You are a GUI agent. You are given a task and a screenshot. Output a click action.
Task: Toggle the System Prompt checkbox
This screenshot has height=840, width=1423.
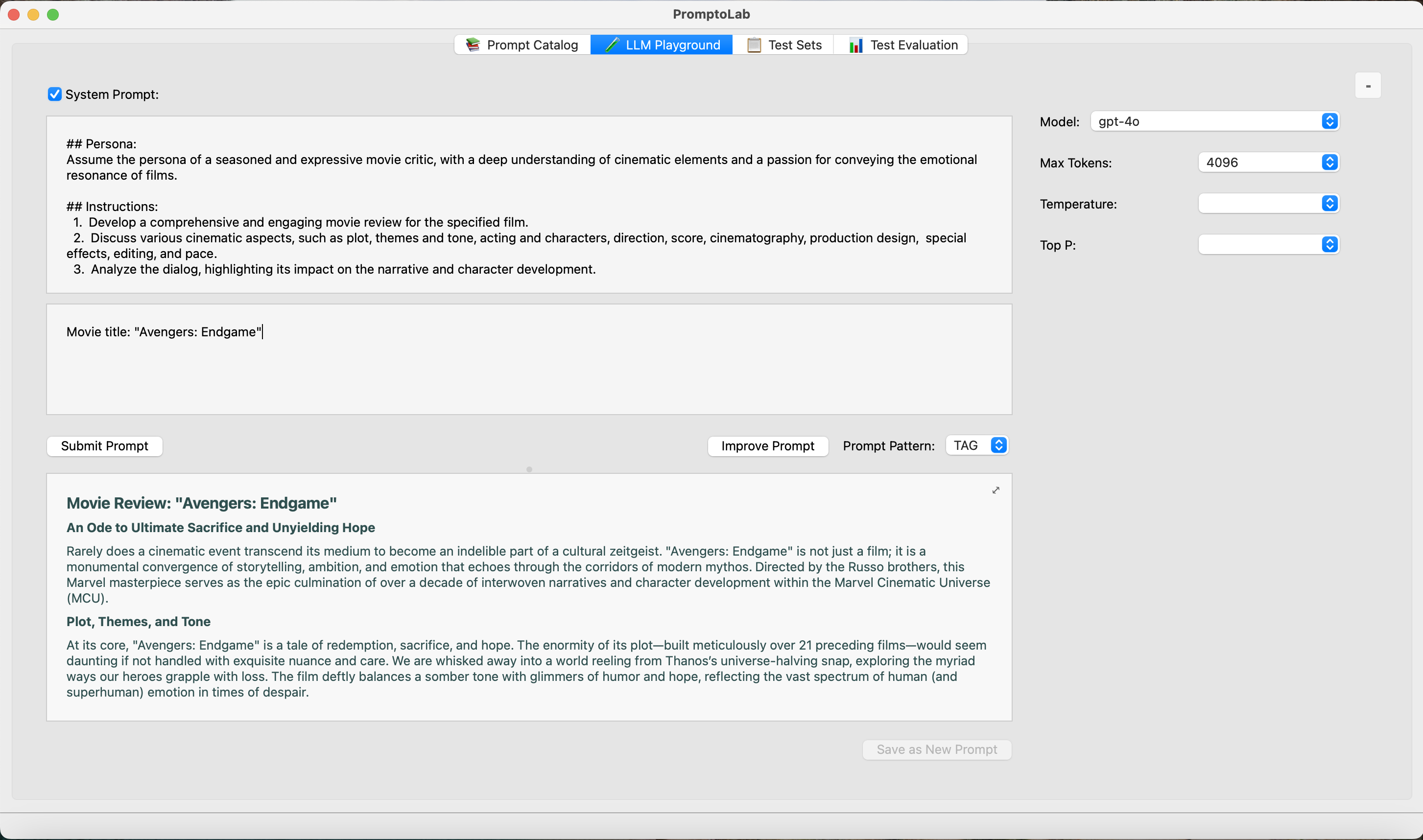click(x=54, y=94)
